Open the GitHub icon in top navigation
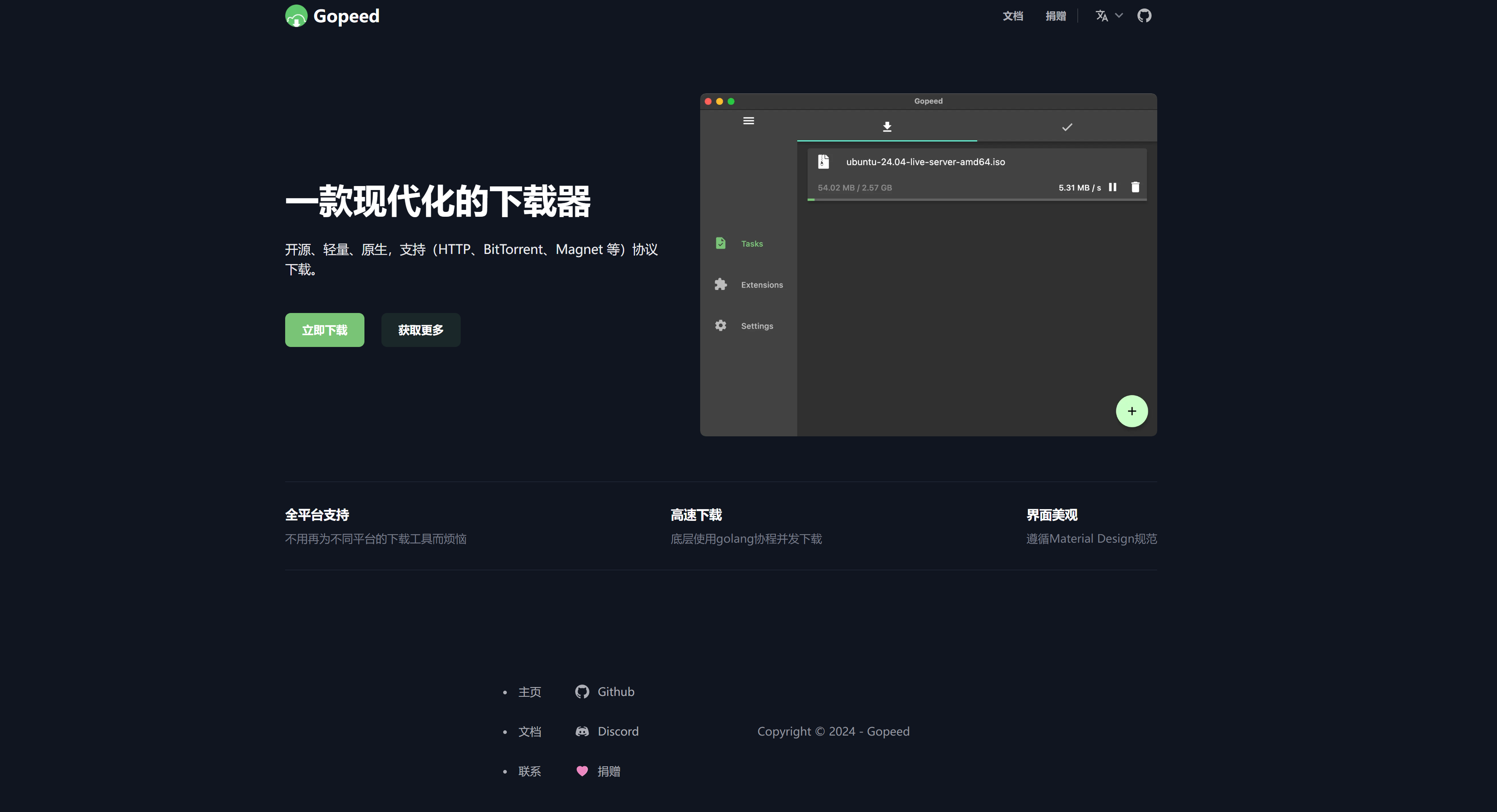The height and width of the screenshot is (812, 1497). pyautogui.click(x=1144, y=16)
